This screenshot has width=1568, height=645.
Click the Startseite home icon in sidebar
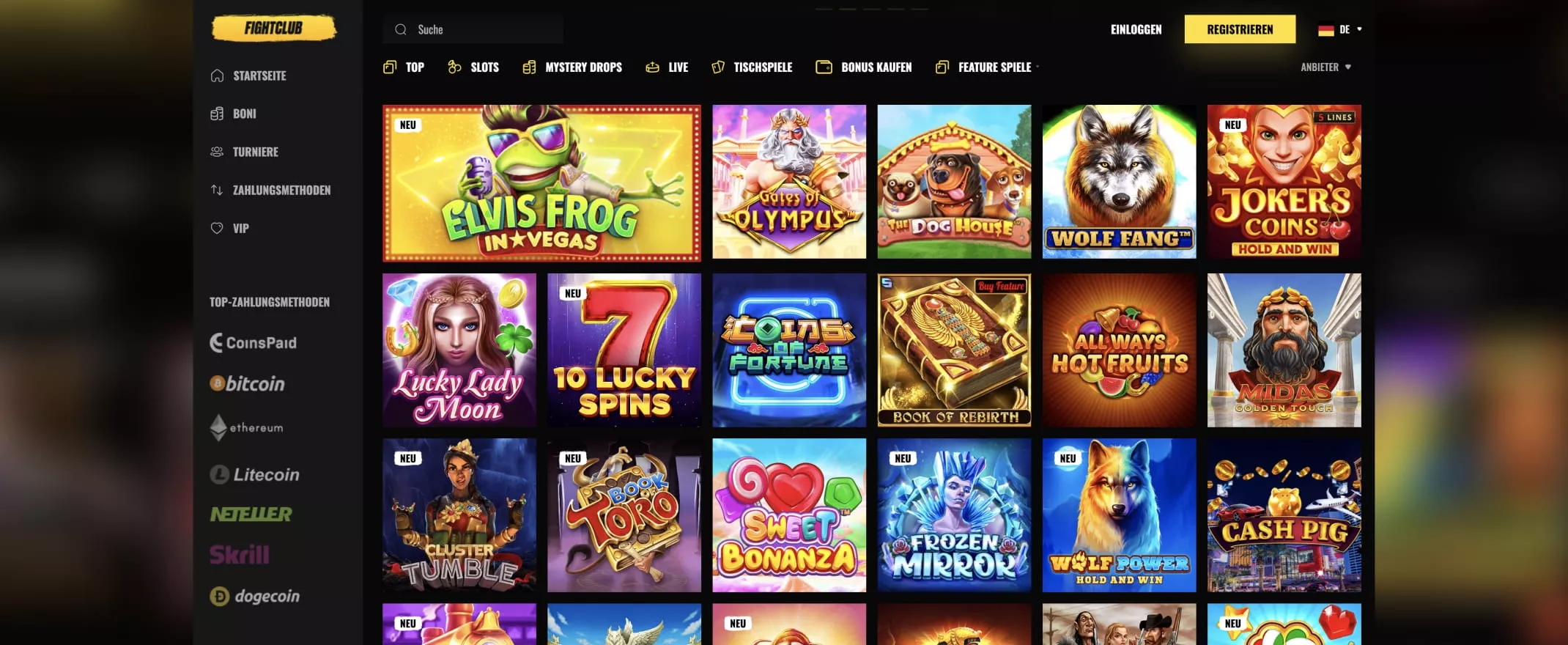click(217, 75)
